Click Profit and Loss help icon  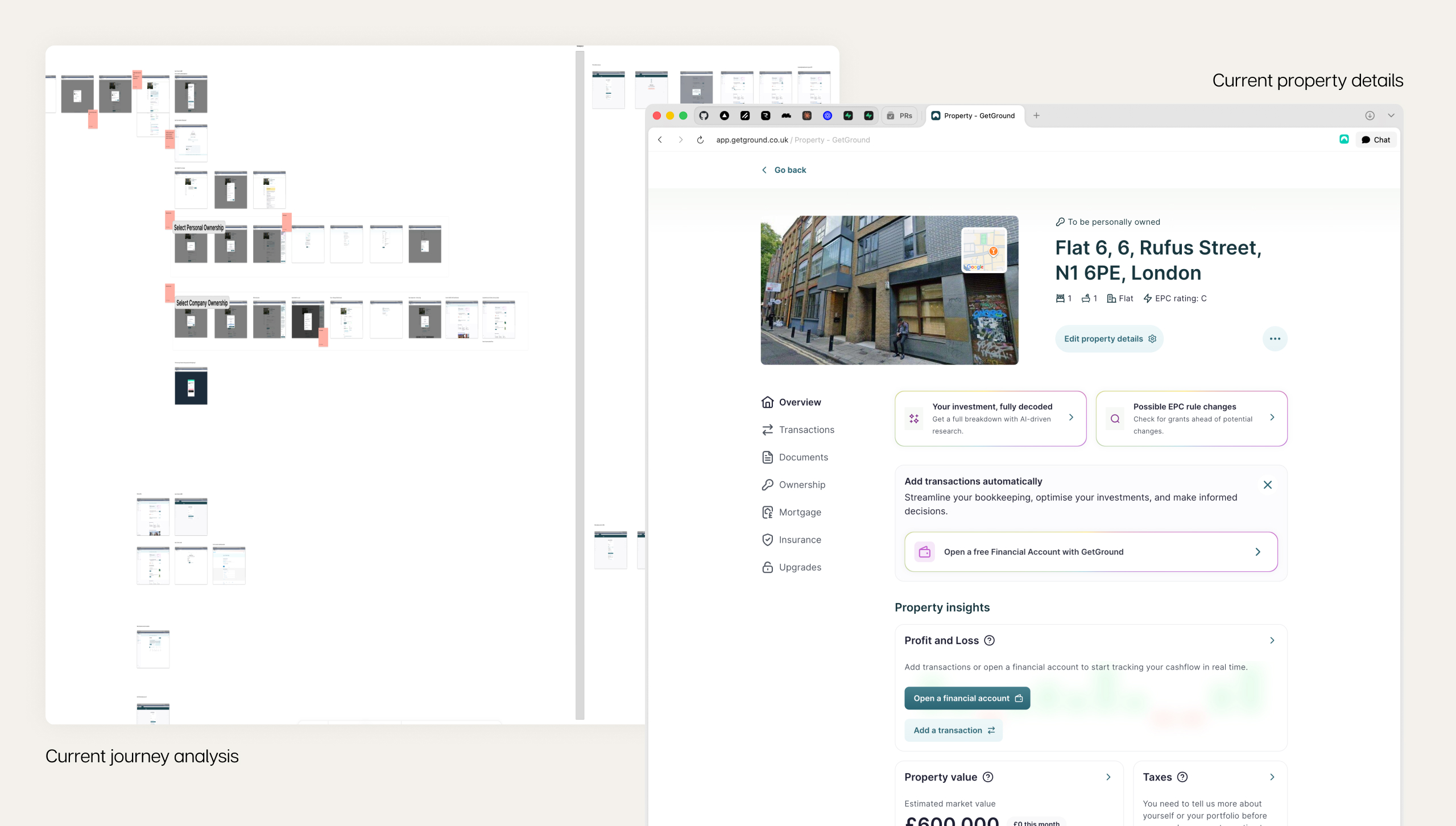click(989, 641)
